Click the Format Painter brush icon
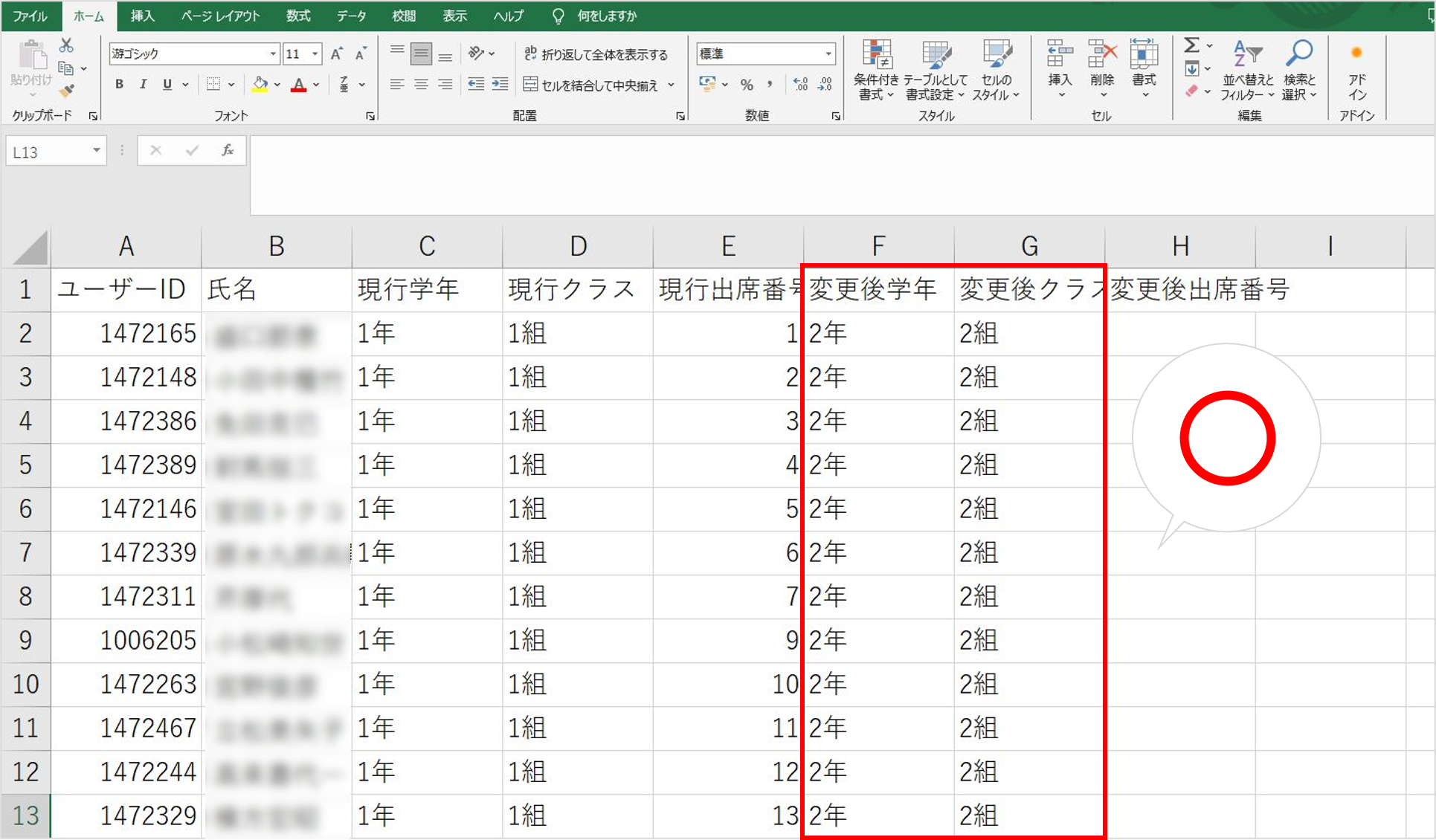 click(67, 91)
